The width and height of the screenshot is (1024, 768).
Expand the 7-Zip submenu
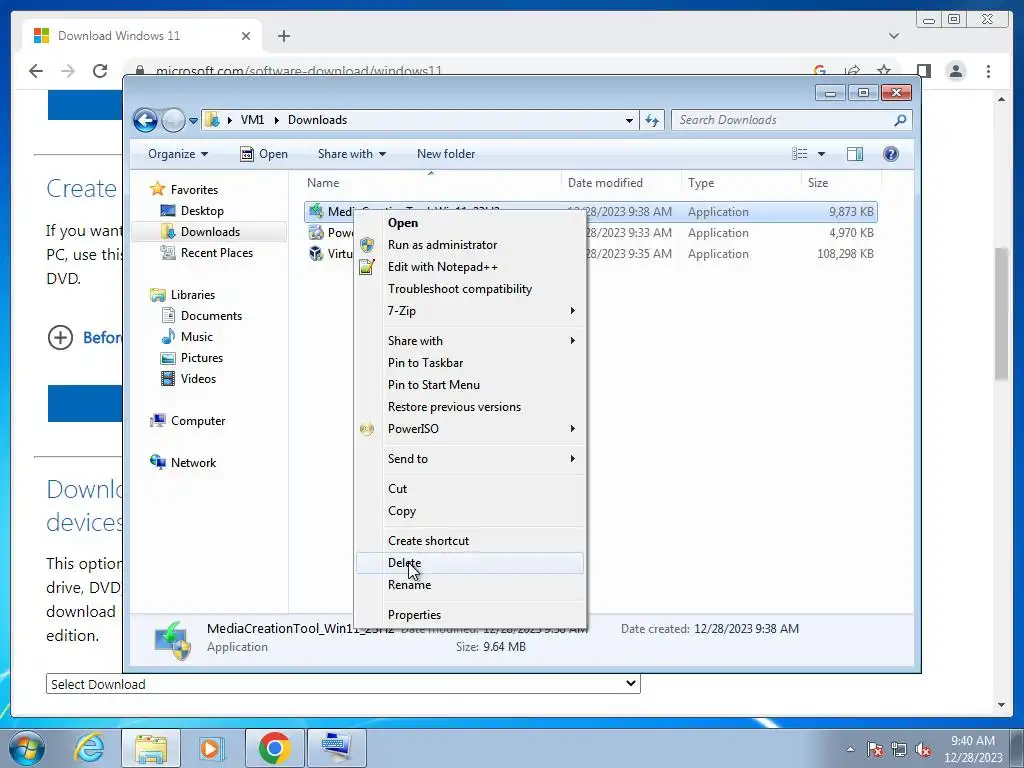pyautogui.click(x=470, y=311)
